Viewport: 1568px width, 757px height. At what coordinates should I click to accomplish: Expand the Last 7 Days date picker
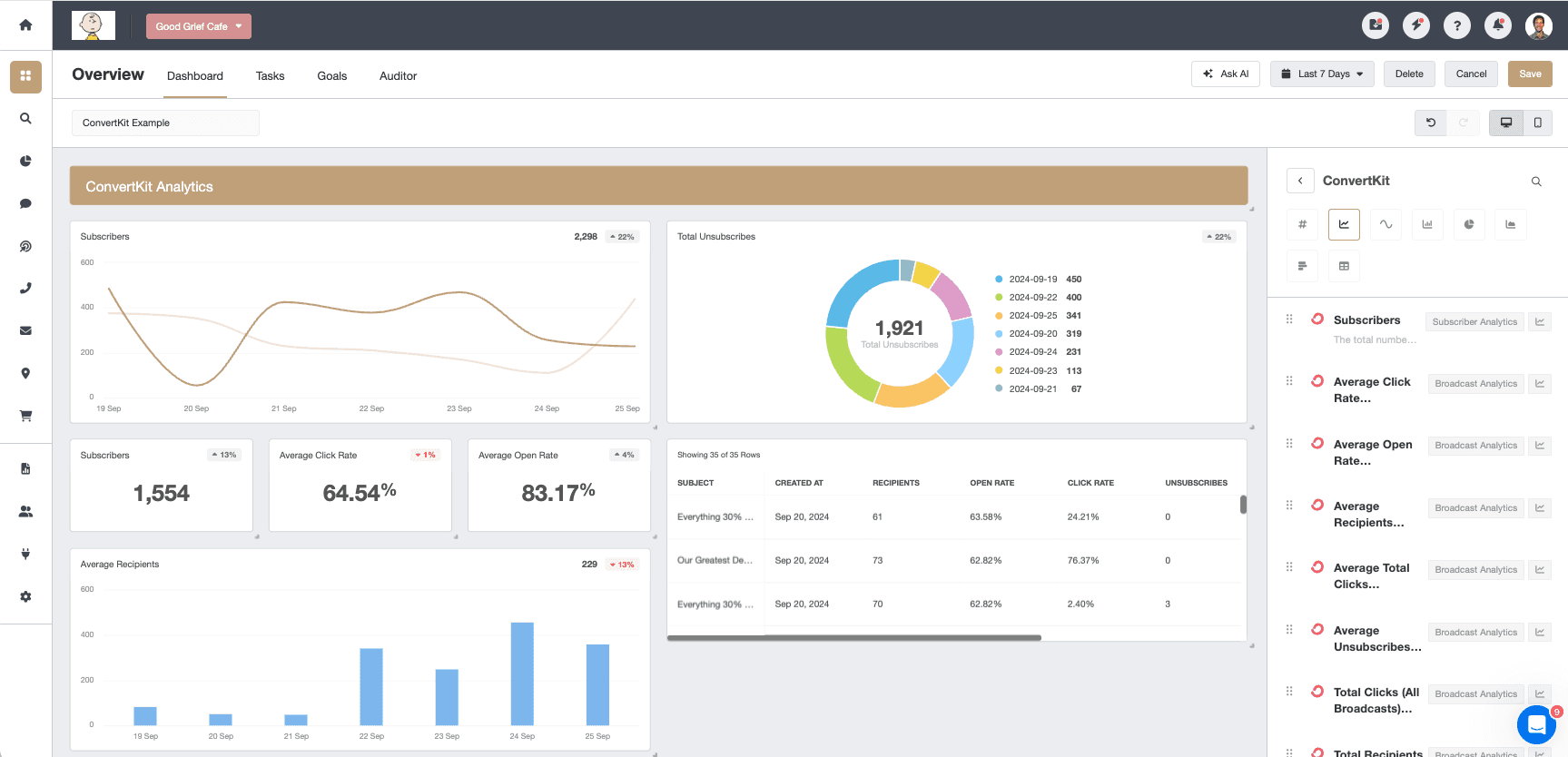(1322, 74)
